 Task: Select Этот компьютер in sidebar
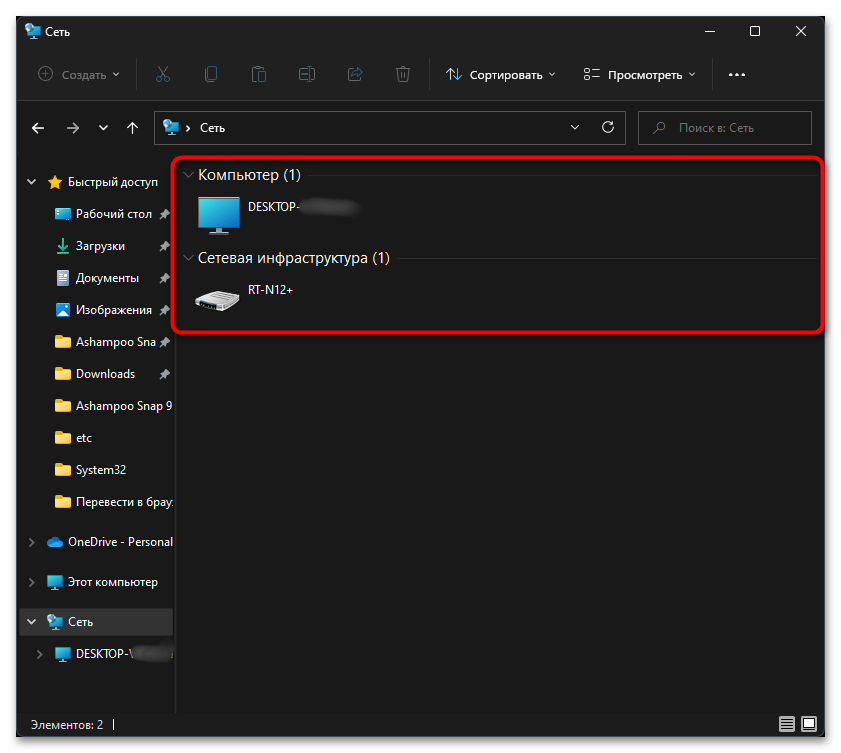tap(113, 582)
